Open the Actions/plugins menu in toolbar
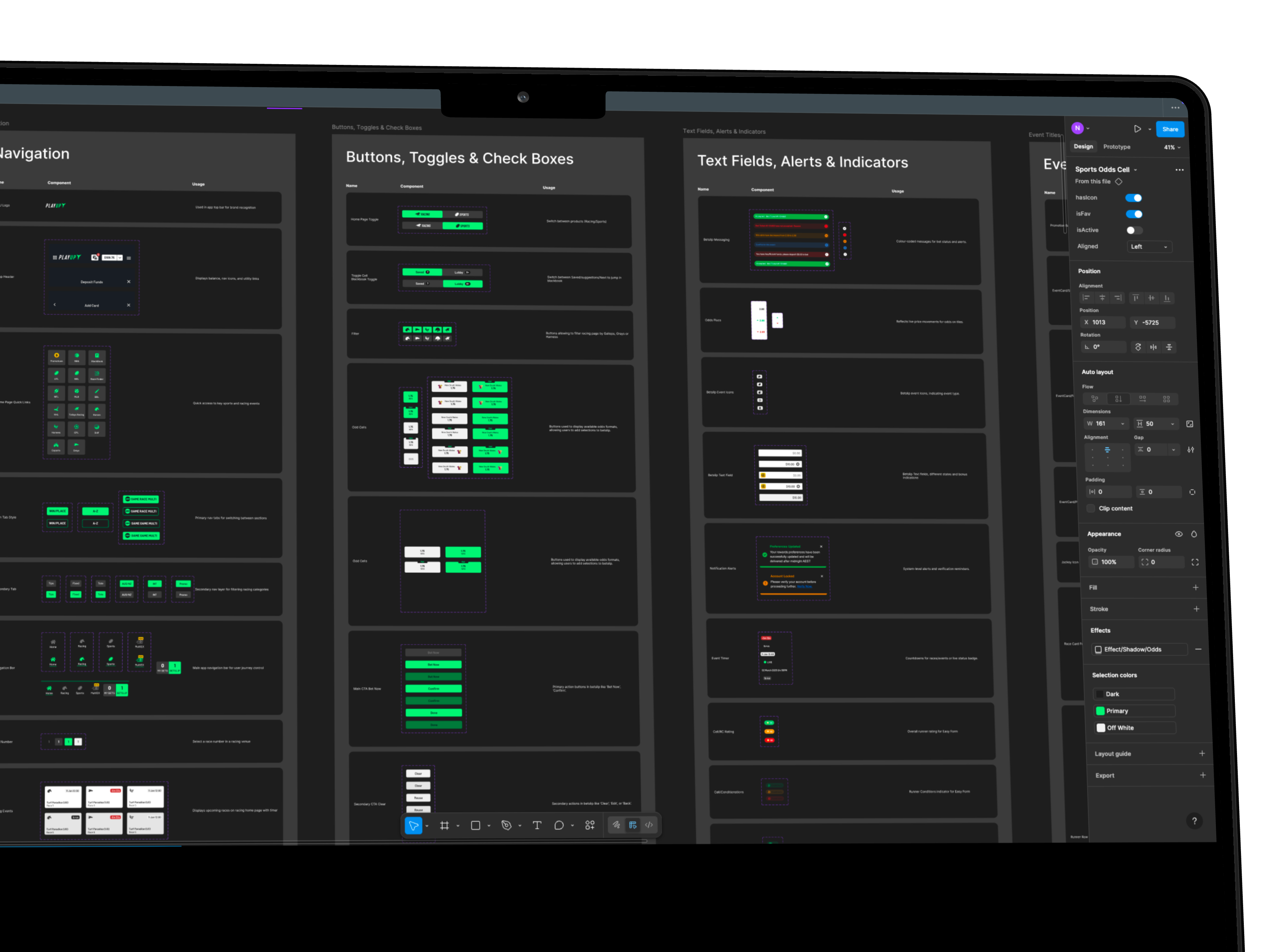 click(x=589, y=825)
